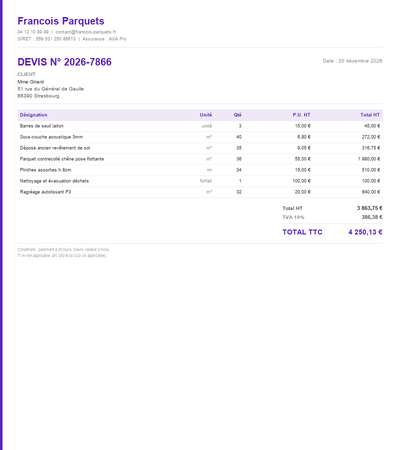Open the contact@francois-parquets.fr email link

point(86,32)
